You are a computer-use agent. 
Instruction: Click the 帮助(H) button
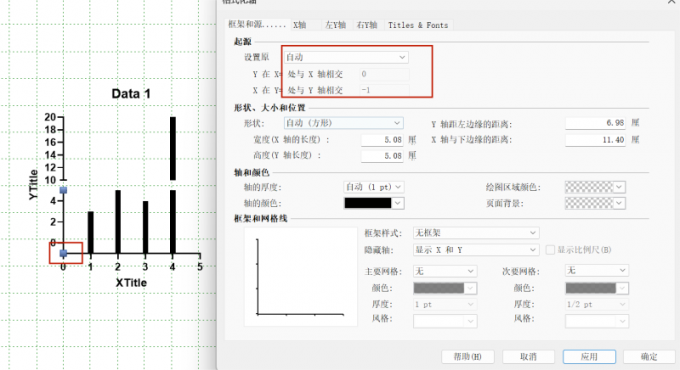(468, 357)
